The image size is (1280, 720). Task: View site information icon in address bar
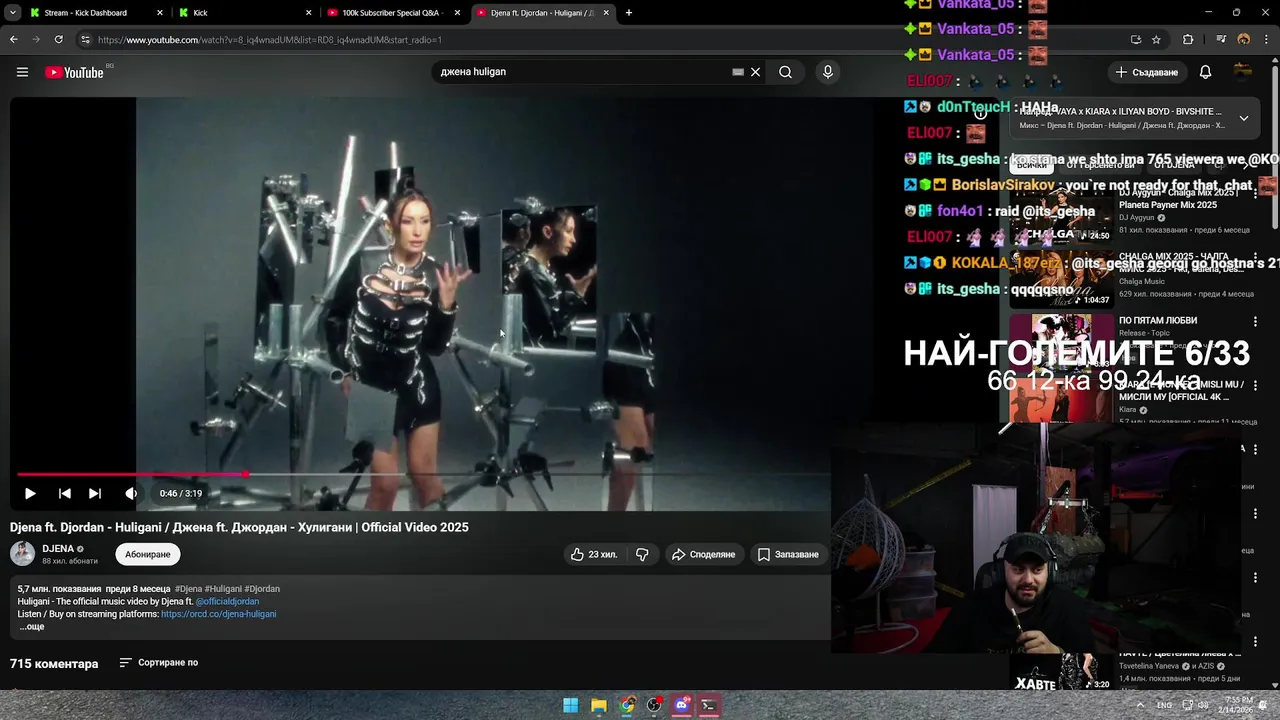click(x=86, y=40)
